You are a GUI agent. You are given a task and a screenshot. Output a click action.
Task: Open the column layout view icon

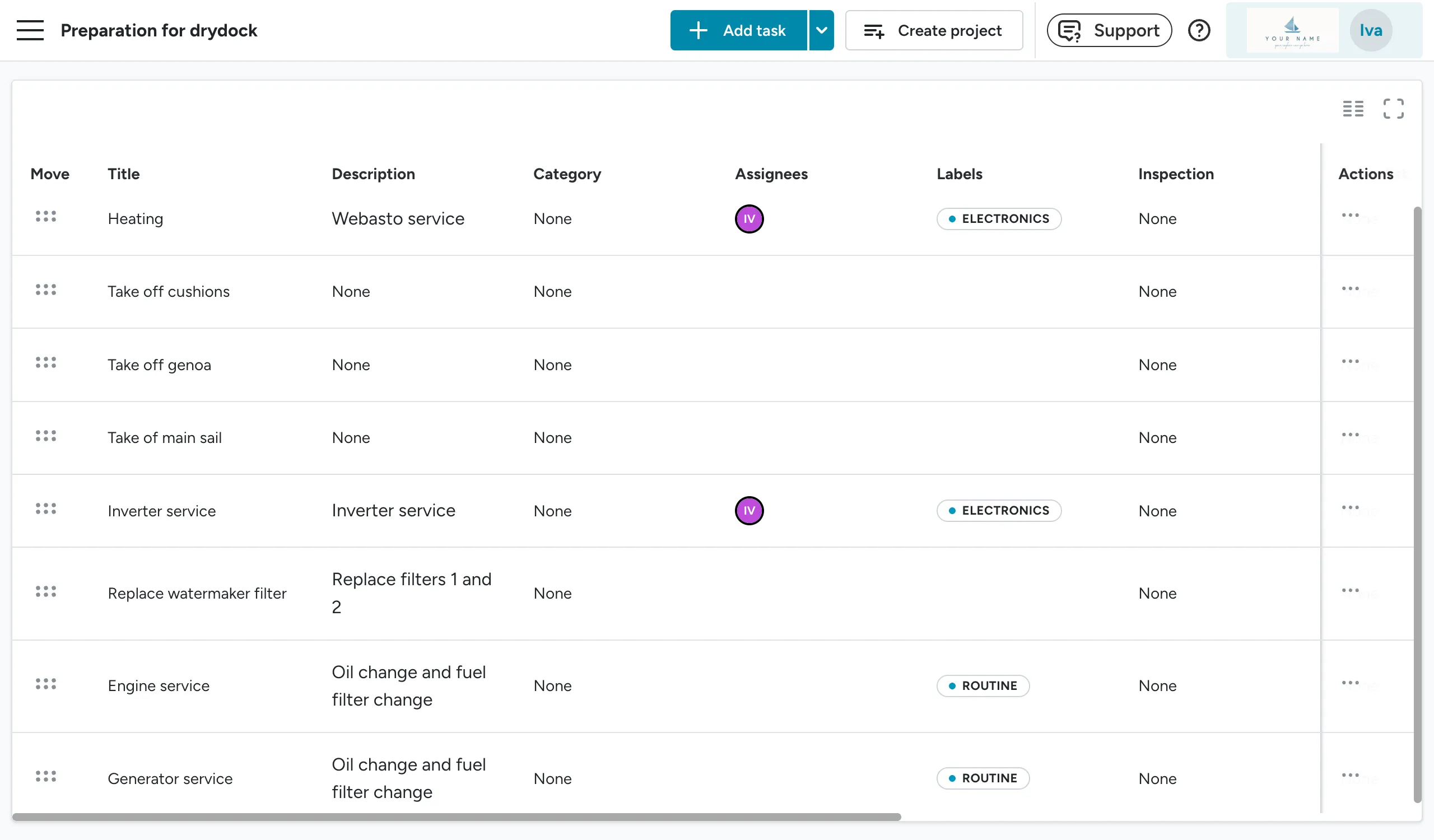(1353, 108)
